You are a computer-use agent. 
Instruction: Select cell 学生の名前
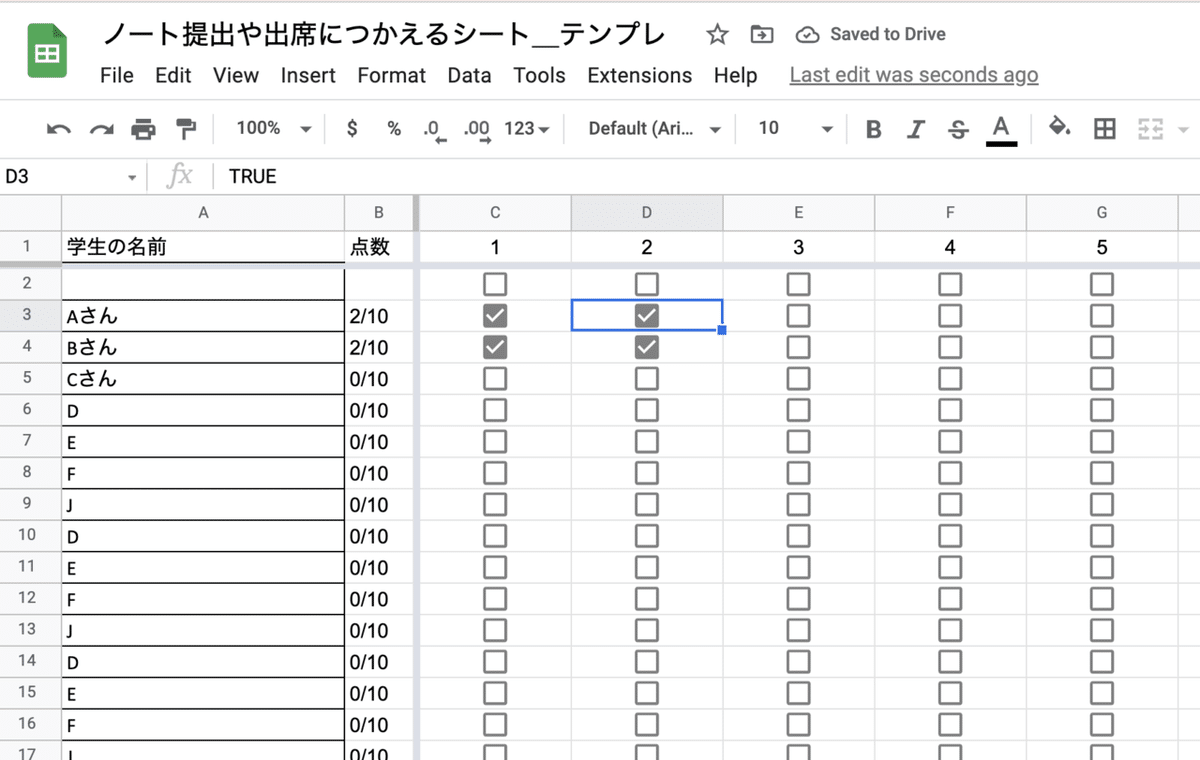click(203, 247)
